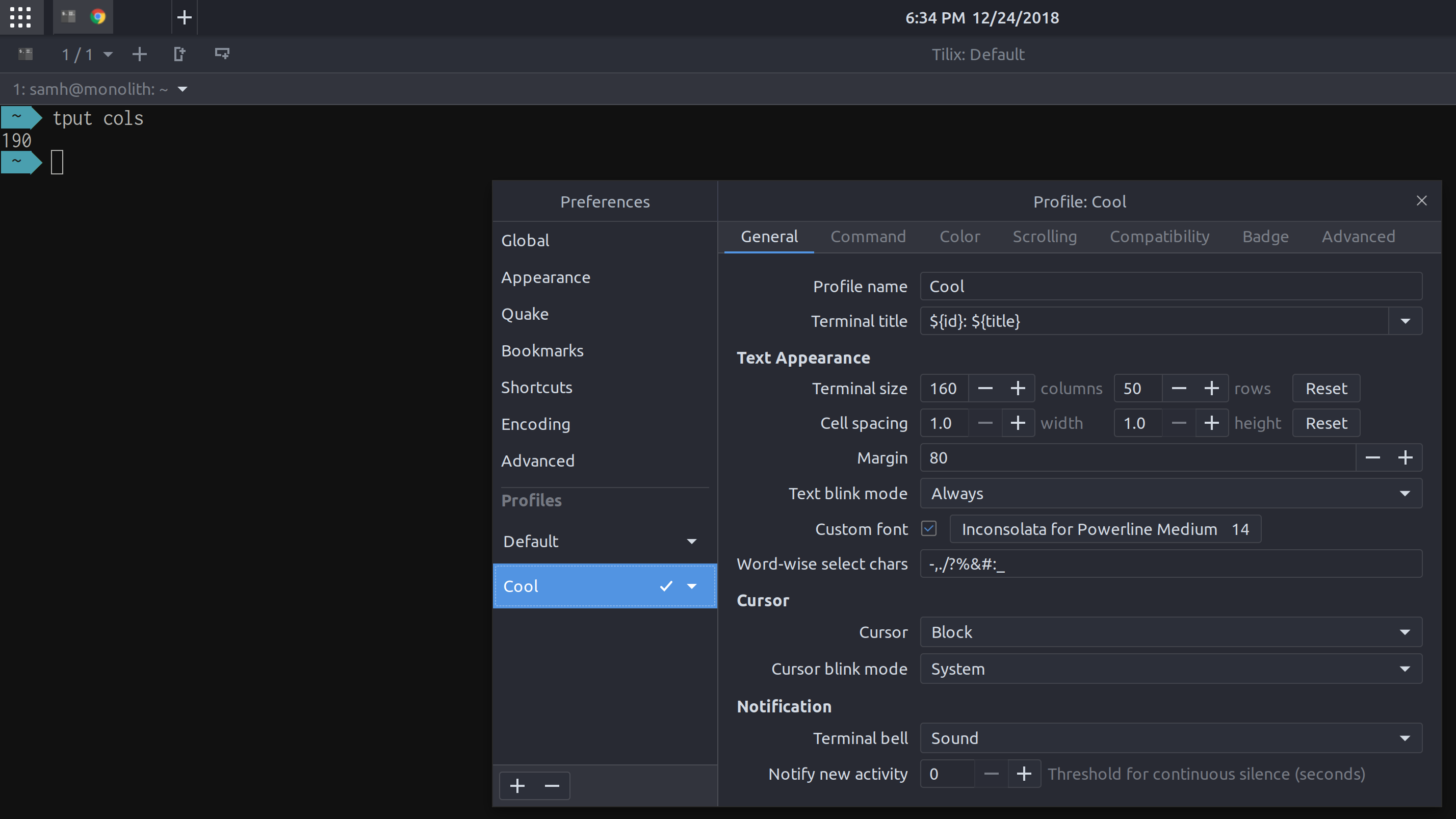1456x819 pixels.
Task: Open the Scrolling tab
Action: tap(1044, 236)
